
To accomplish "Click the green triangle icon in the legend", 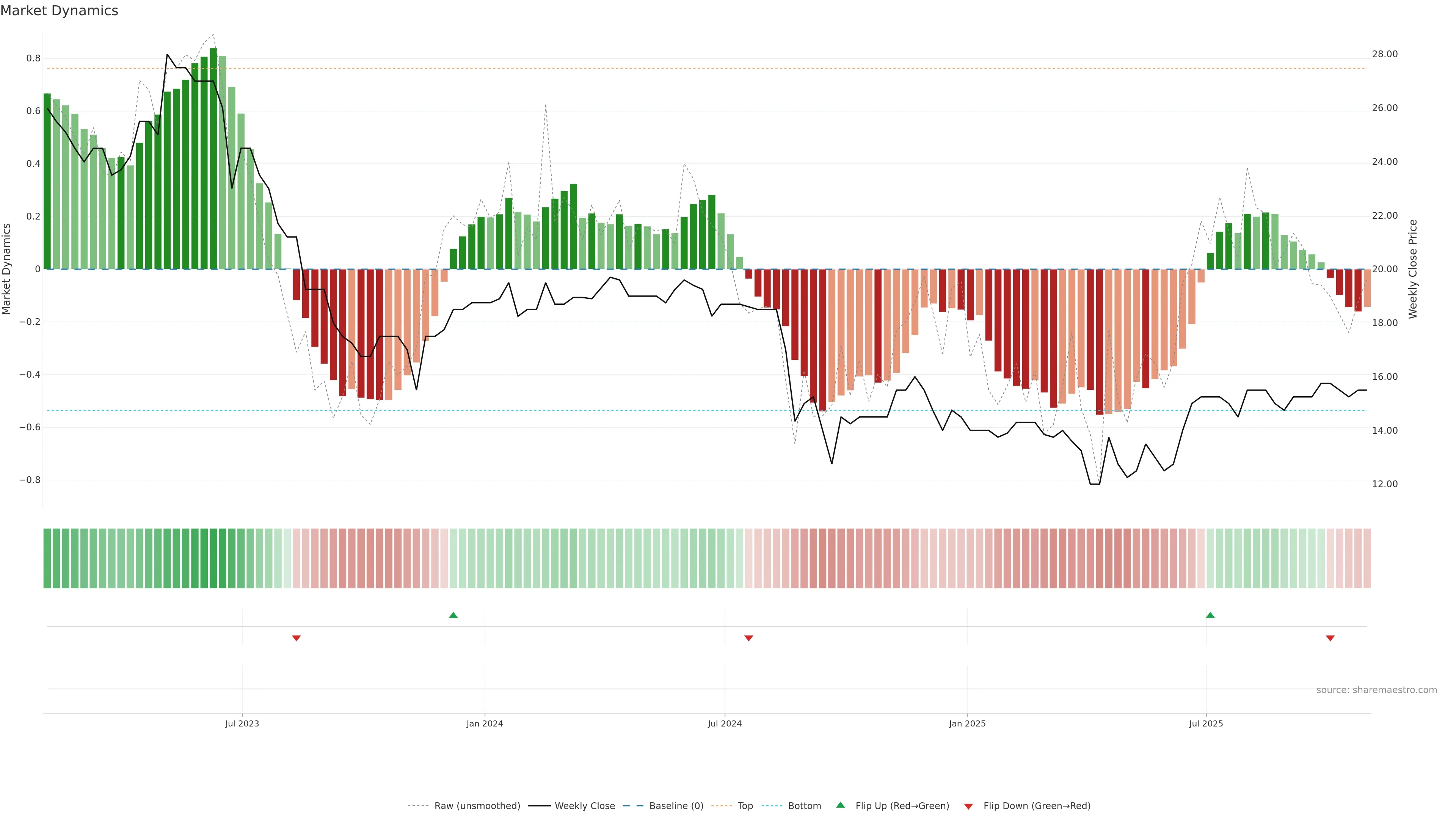I will click(841, 805).
